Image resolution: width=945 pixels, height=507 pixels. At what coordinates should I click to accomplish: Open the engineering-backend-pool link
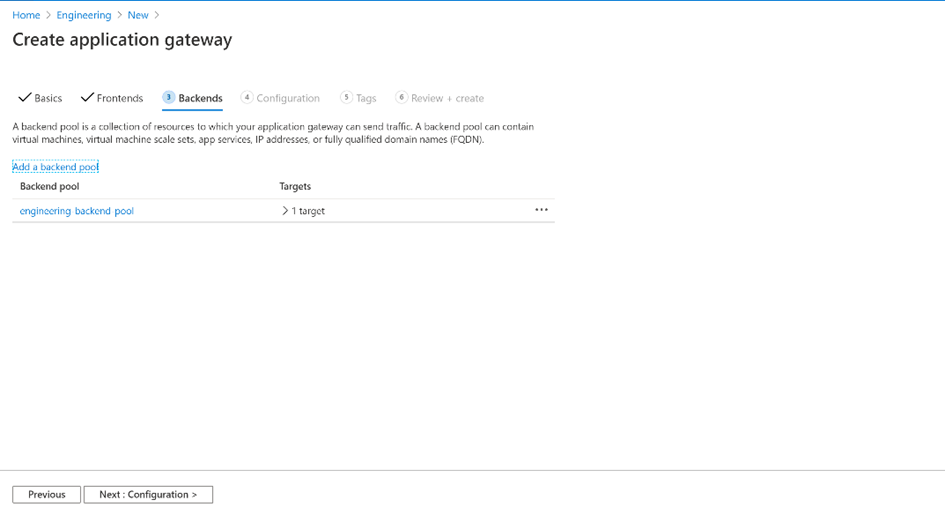click(x=77, y=211)
